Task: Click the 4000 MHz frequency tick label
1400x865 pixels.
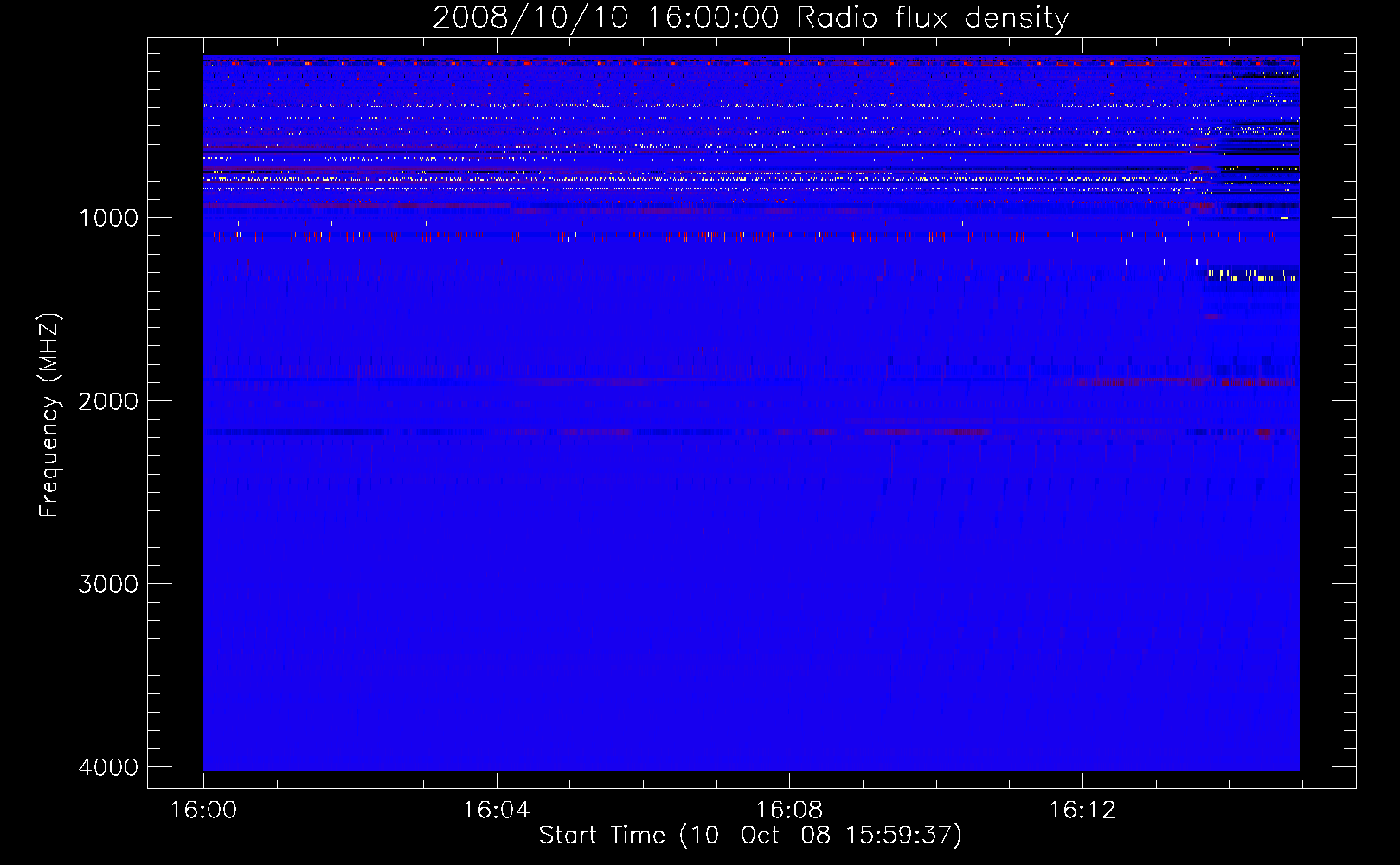Action: (108, 767)
